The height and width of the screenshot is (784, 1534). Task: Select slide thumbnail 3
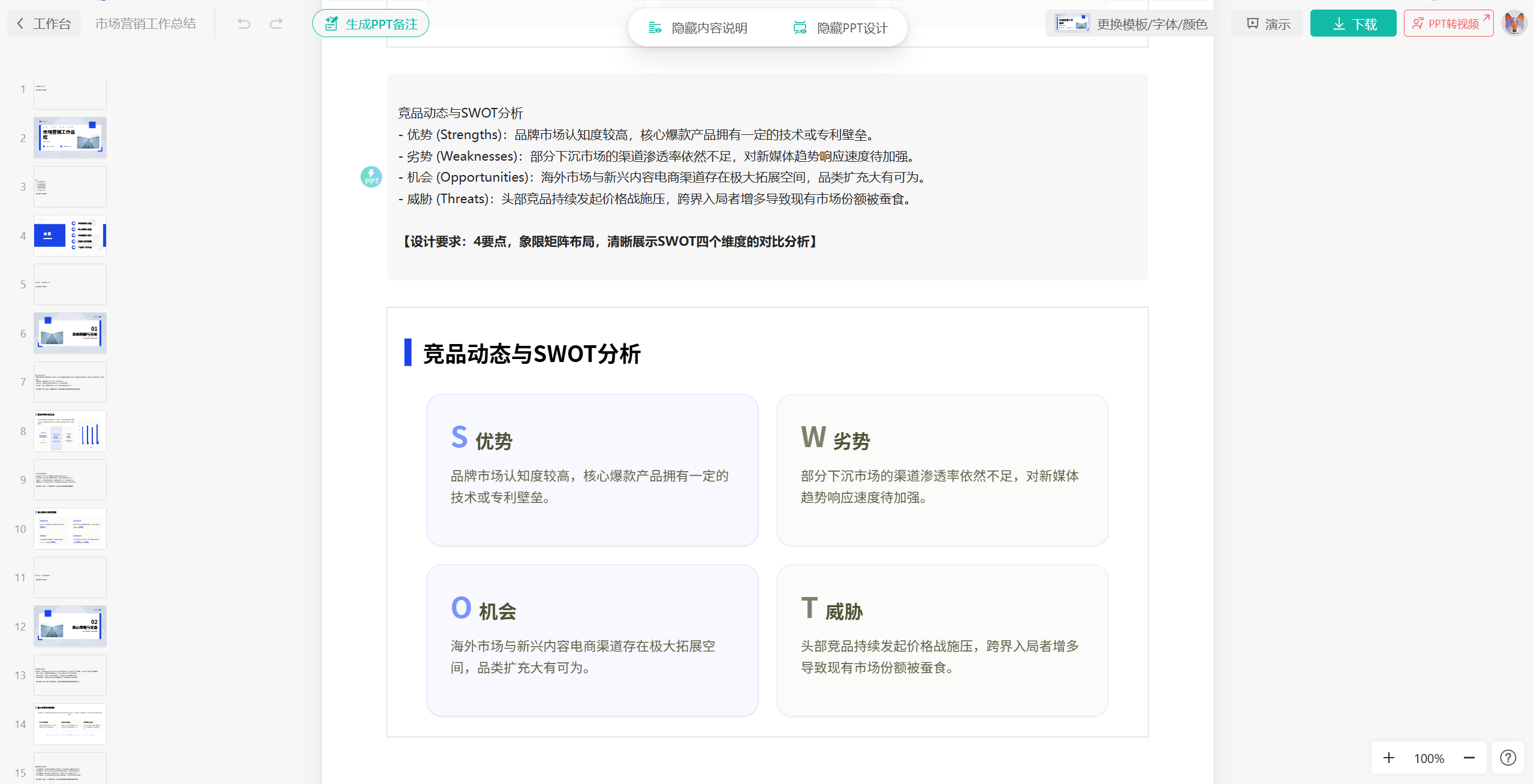click(x=70, y=186)
